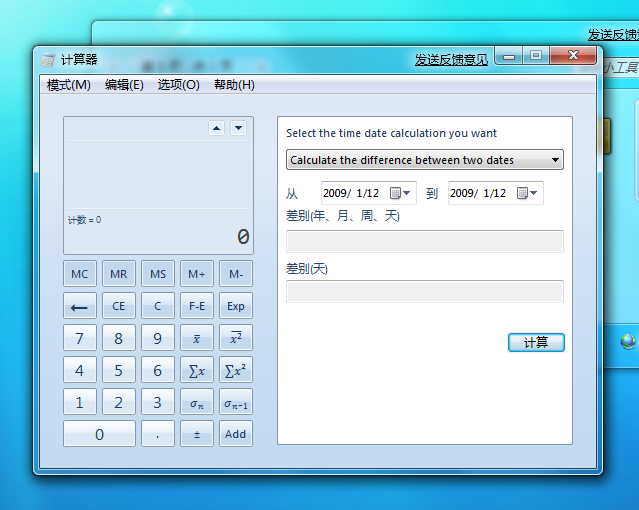Click the 差别(天) result field
The width and height of the screenshot is (639, 510).
(425, 291)
